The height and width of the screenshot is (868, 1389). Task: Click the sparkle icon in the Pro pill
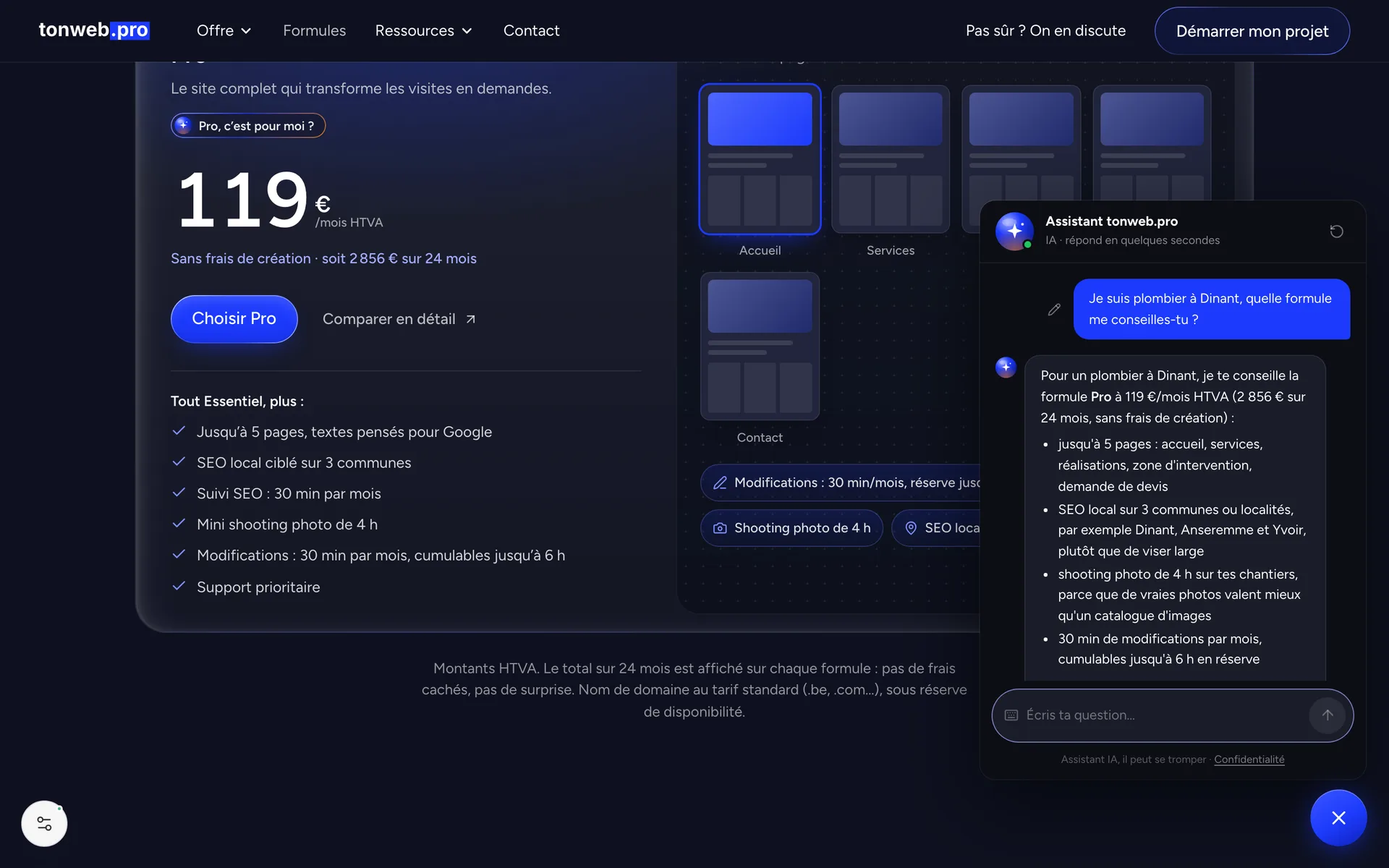click(183, 125)
